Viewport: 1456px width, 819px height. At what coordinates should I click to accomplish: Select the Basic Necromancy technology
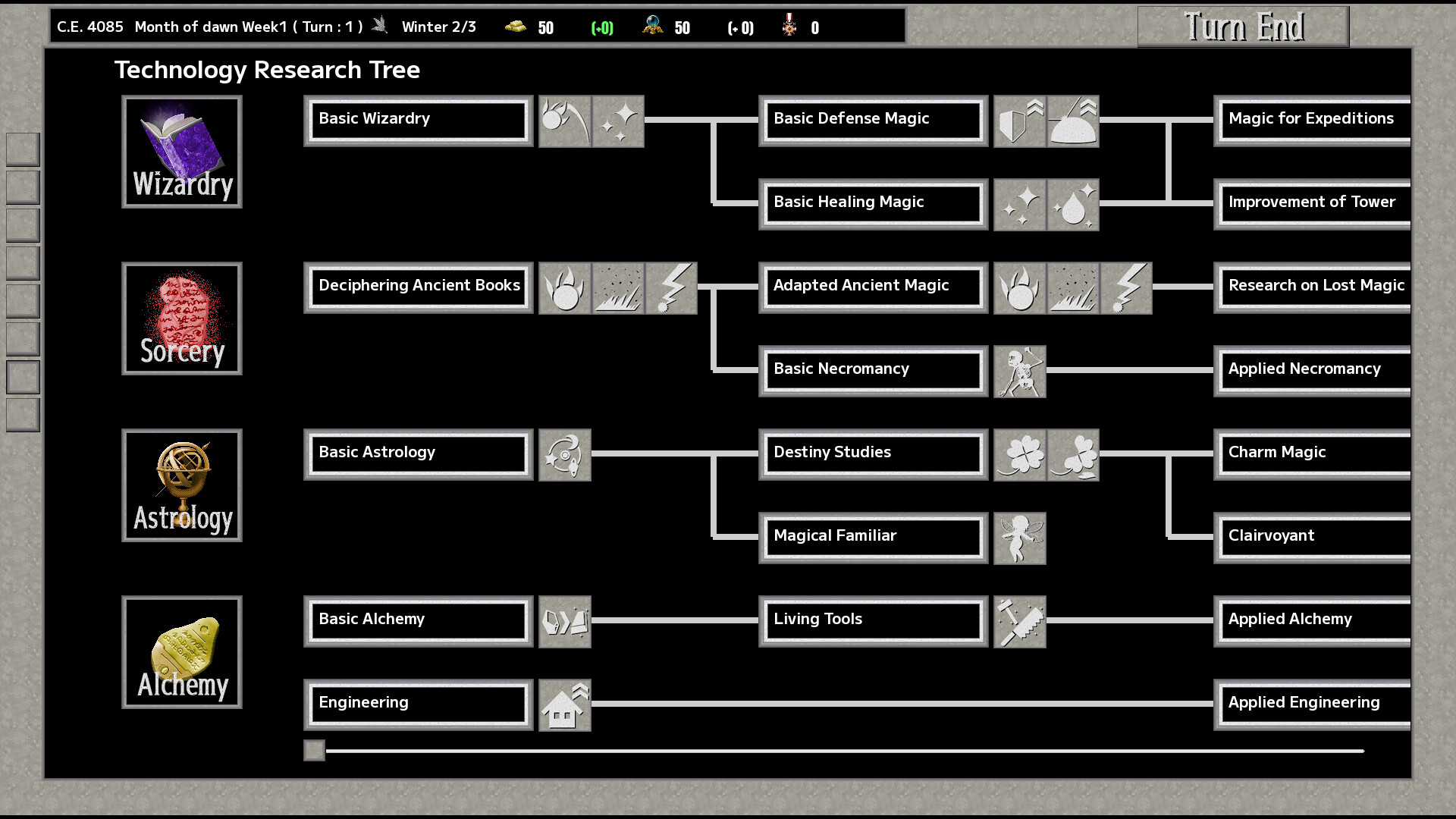(874, 371)
